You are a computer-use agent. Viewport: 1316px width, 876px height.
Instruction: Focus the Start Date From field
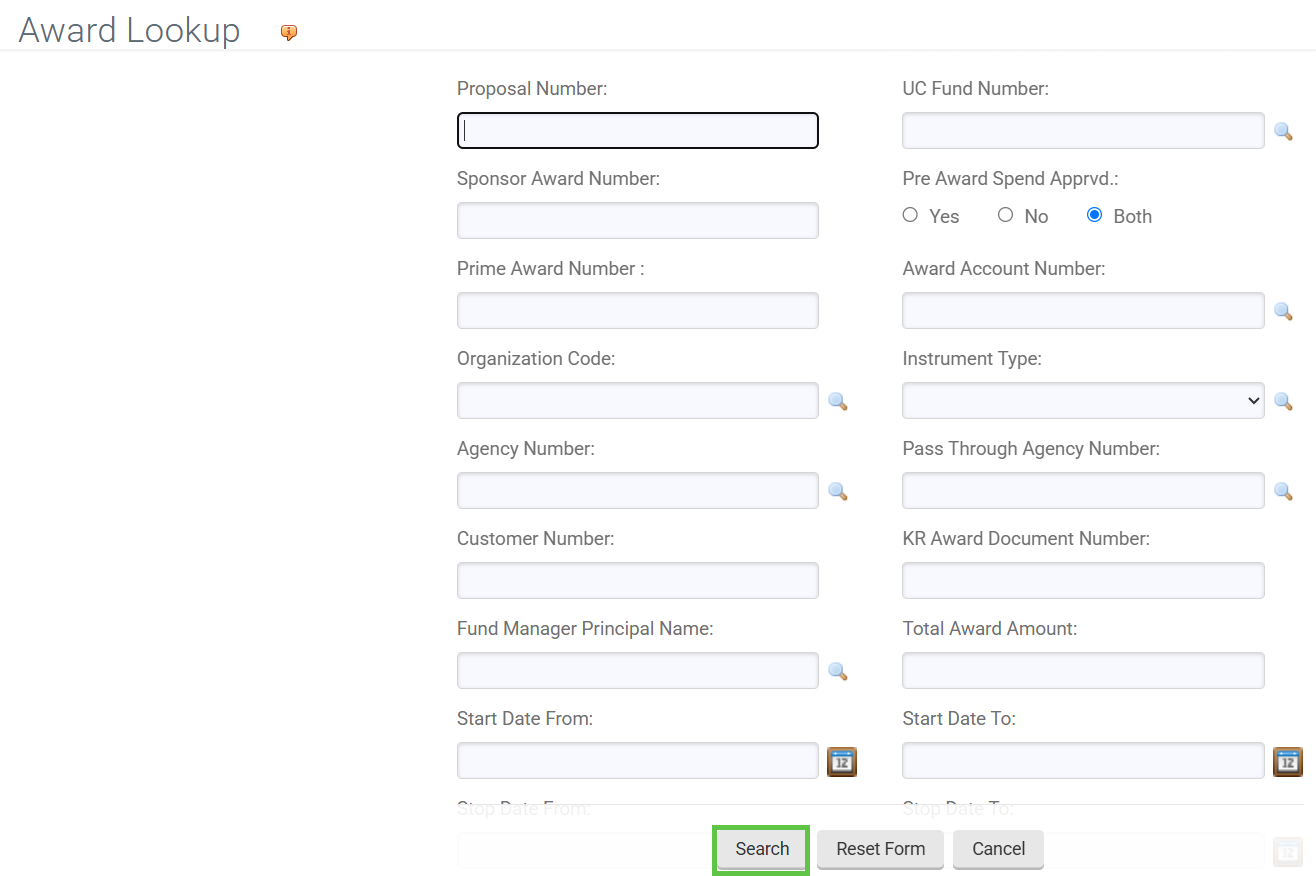638,760
